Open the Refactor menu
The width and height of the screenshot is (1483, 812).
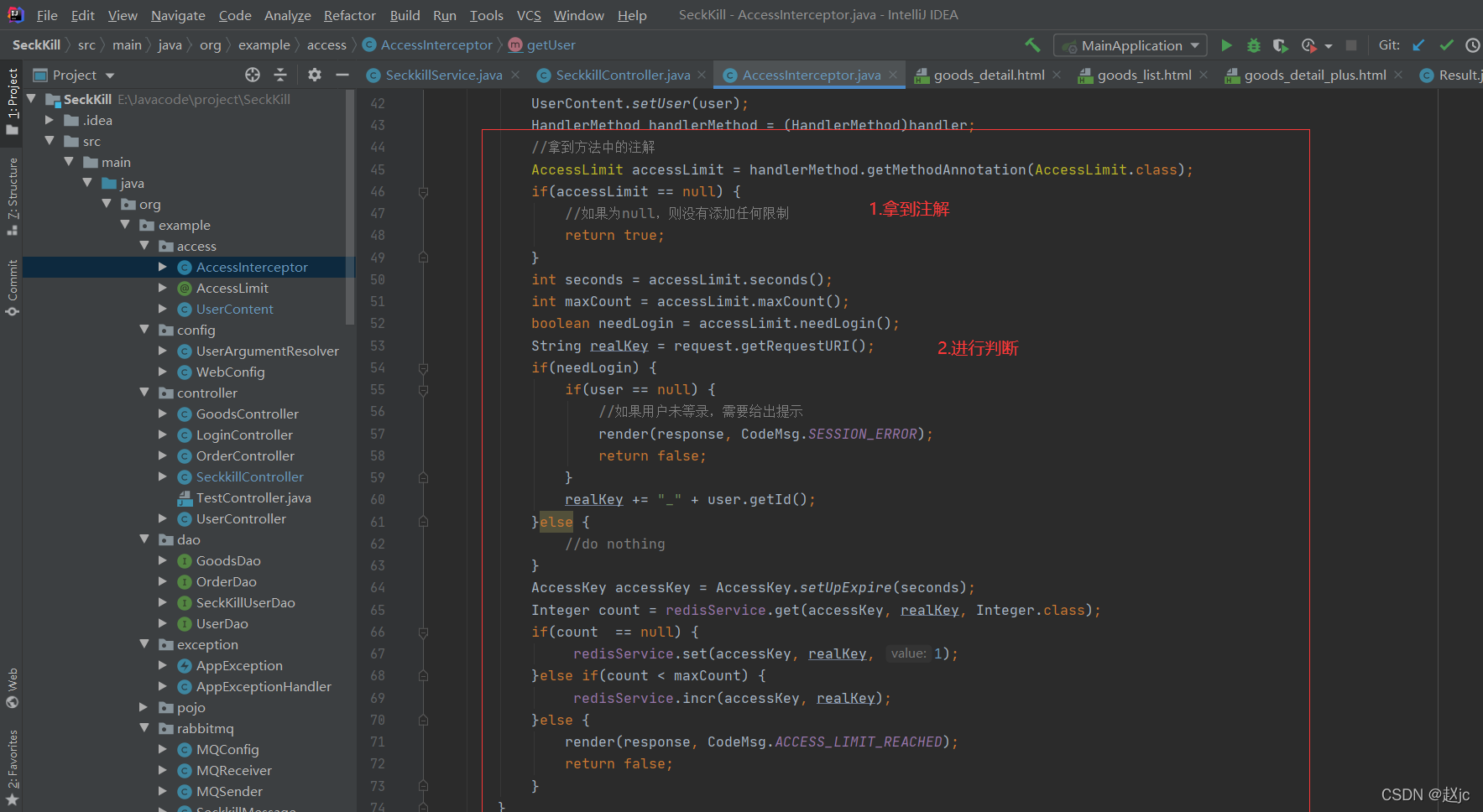[349, 15]
